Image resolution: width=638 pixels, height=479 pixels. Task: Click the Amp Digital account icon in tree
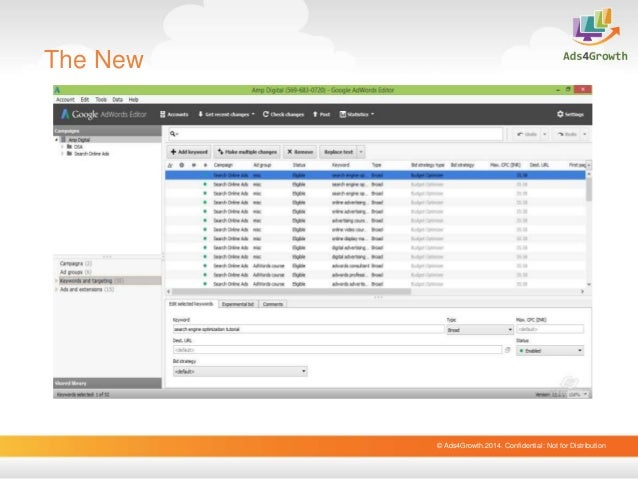[63, 140]
